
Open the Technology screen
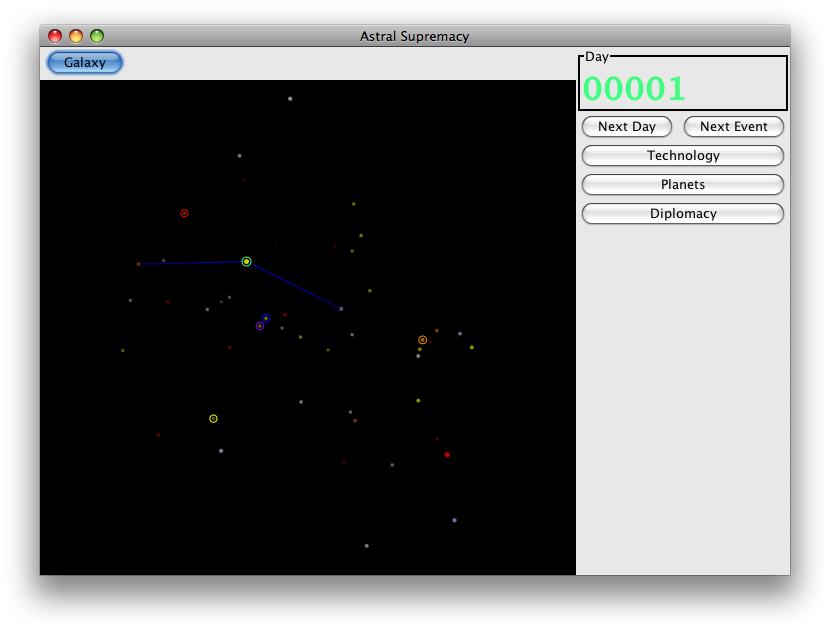(683, 156)
